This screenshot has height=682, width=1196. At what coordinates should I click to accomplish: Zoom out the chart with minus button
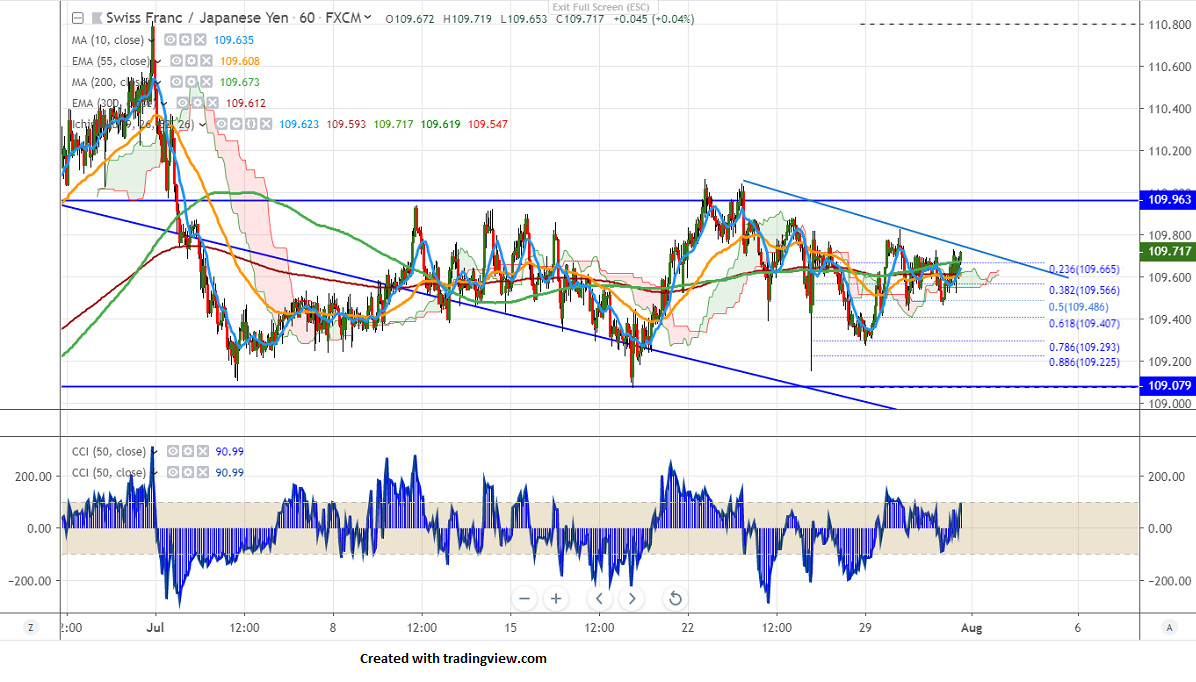(524, 599)
